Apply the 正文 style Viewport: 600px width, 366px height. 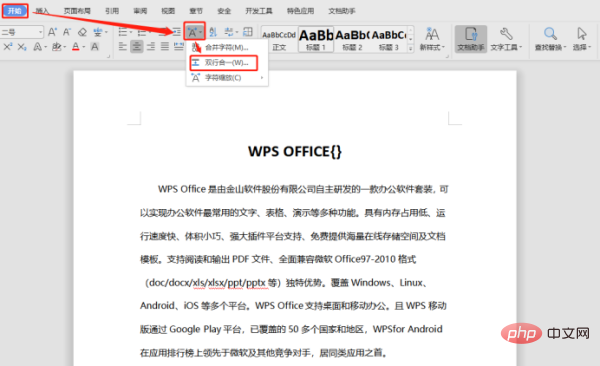click(279, 40)
